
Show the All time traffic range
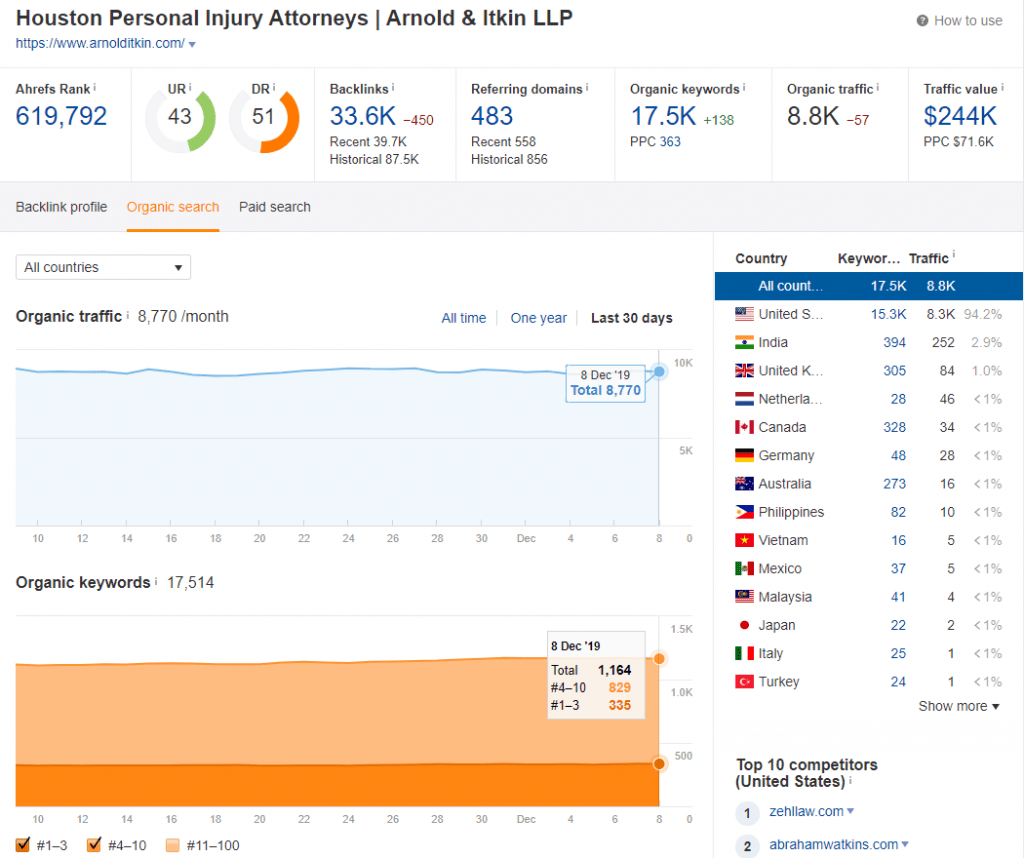[x=464, y=318]
